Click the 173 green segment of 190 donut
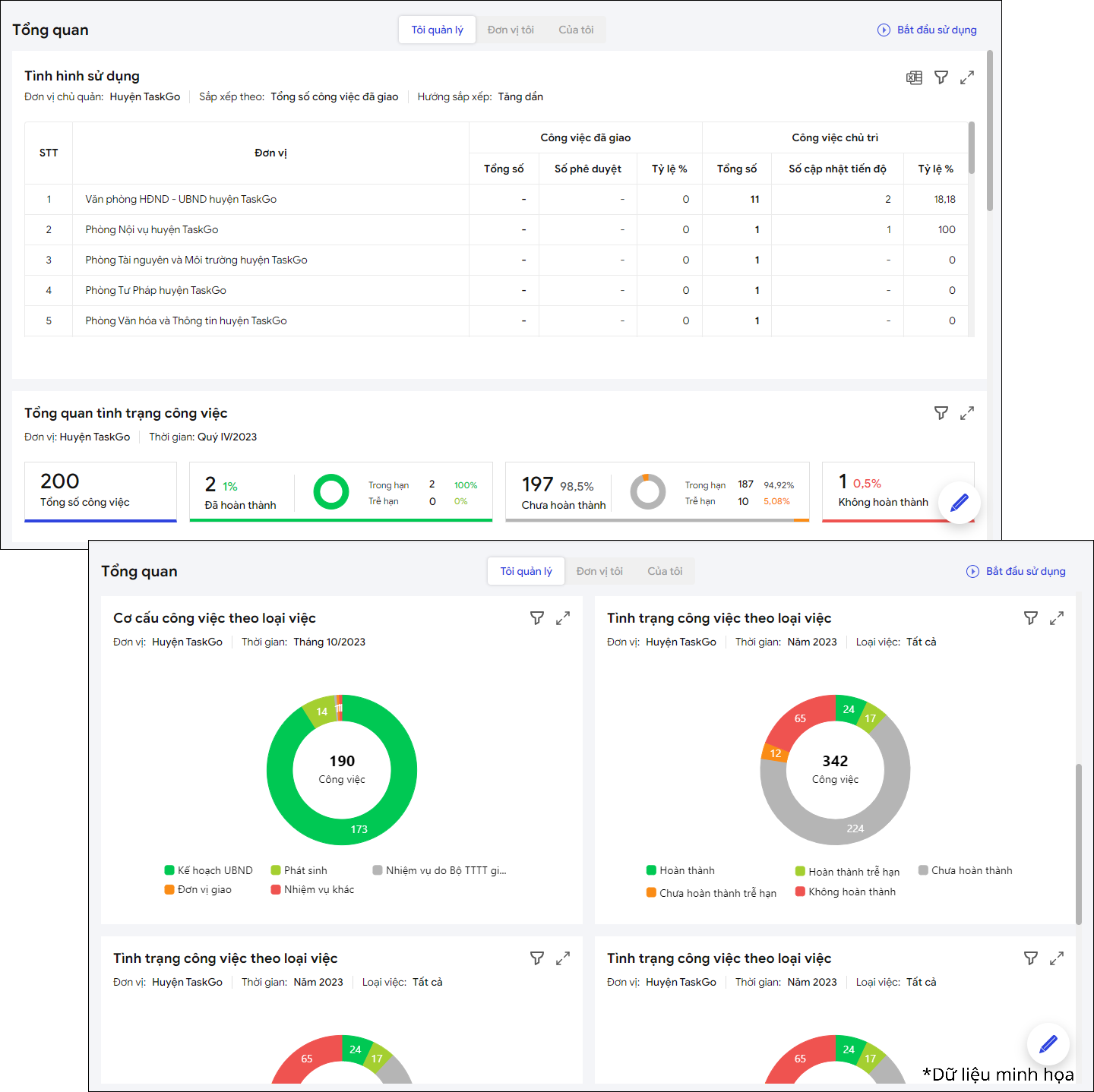1094x1092 pixels. (x=359, y=829)
